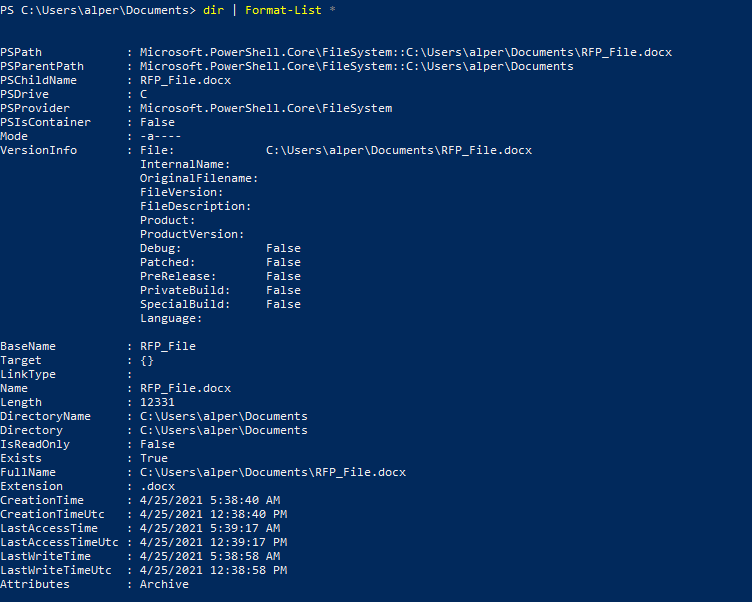752x602 pixels.
Task: Click the IsReadOnly property label
Action: pos(35,444)
